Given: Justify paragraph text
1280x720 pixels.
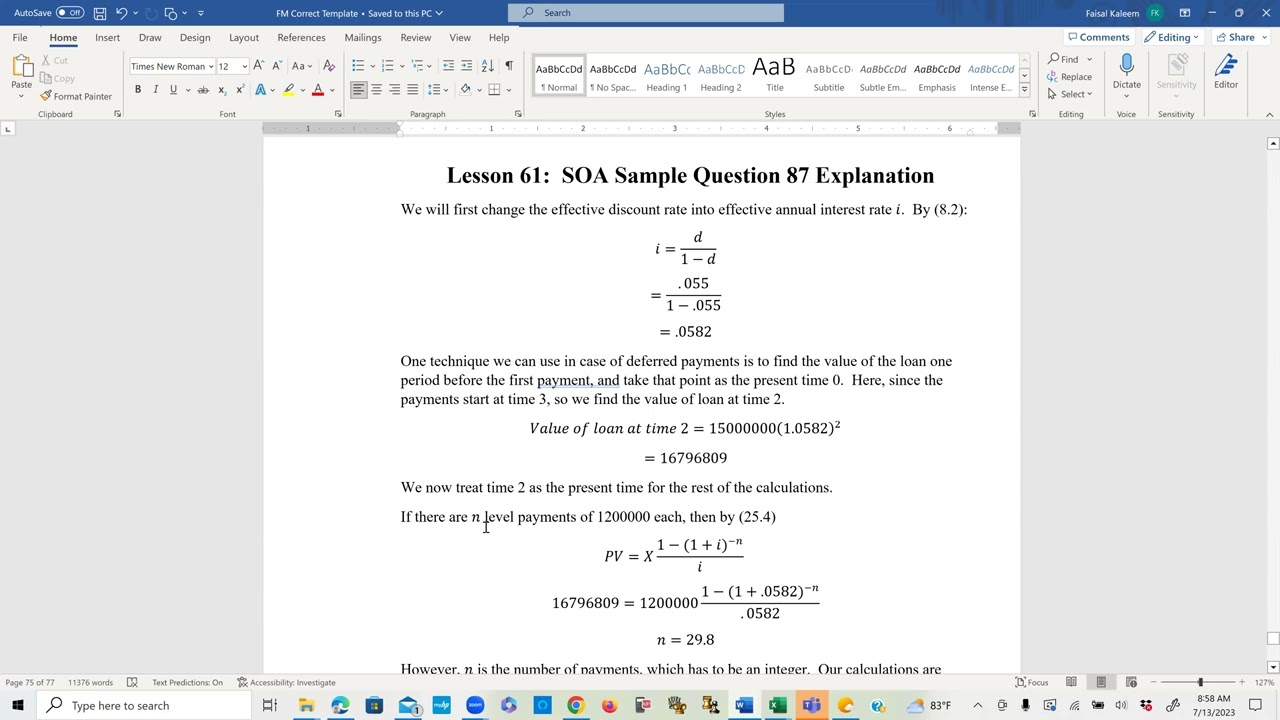Looking at the screenshot, I should [412, 90].
